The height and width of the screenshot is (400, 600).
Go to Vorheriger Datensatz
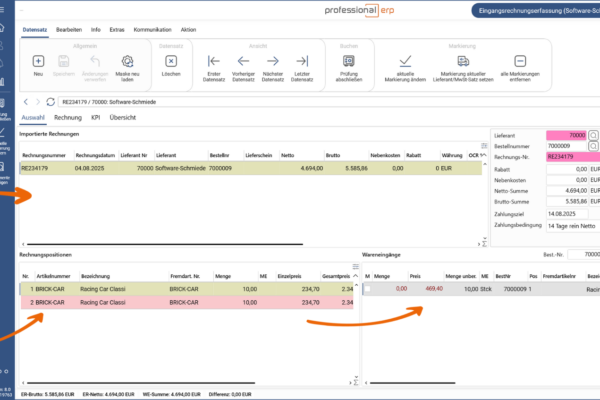(243, 61)
